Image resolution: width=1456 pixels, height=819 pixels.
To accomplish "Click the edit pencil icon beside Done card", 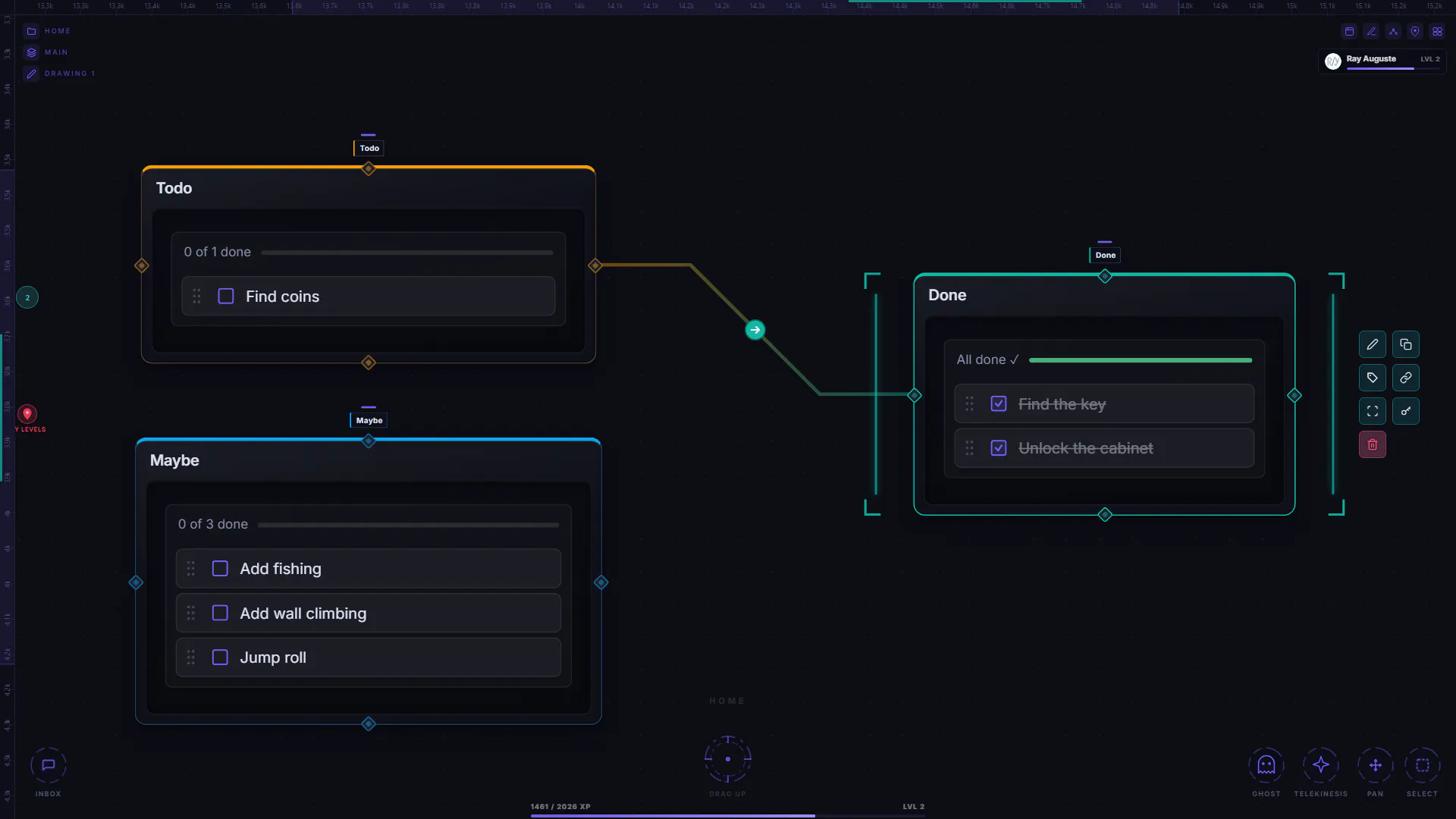I will (x=1372, y=344).
